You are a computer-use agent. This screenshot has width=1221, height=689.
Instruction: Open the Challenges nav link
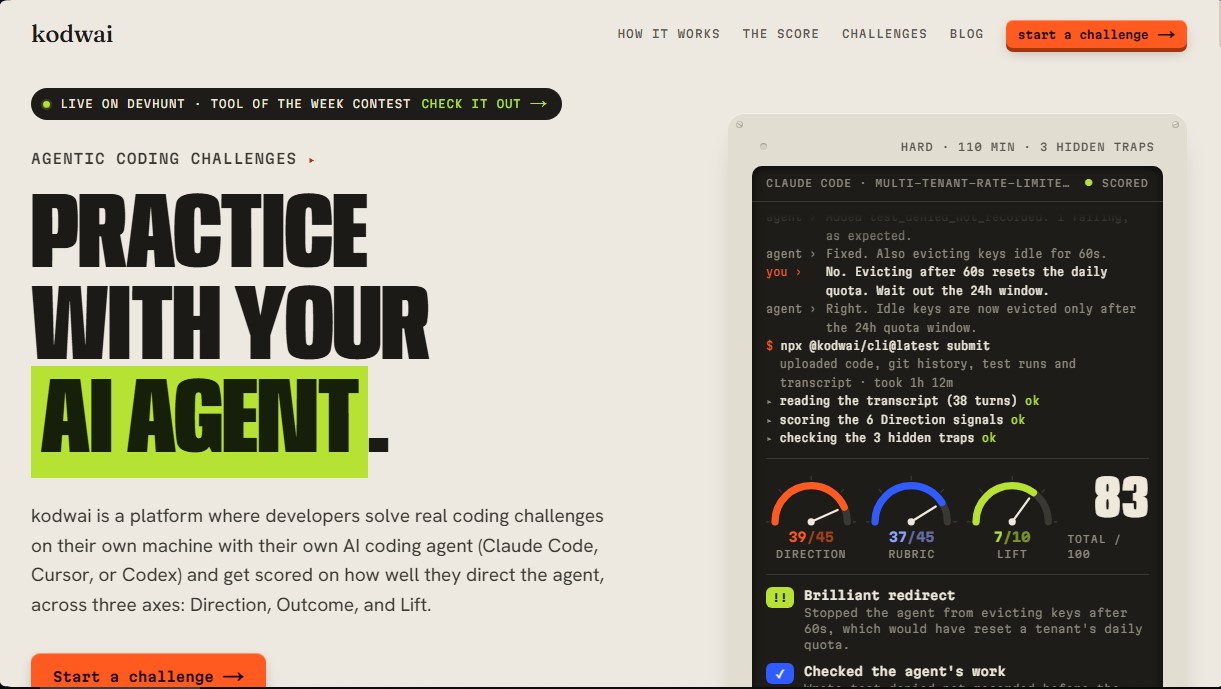(x=884, y=34)
